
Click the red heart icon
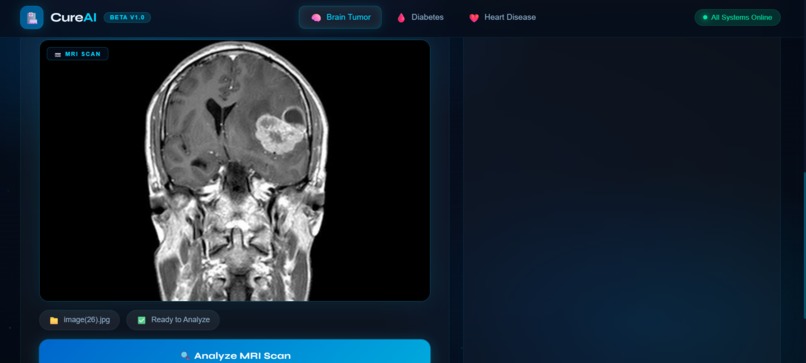474,18
